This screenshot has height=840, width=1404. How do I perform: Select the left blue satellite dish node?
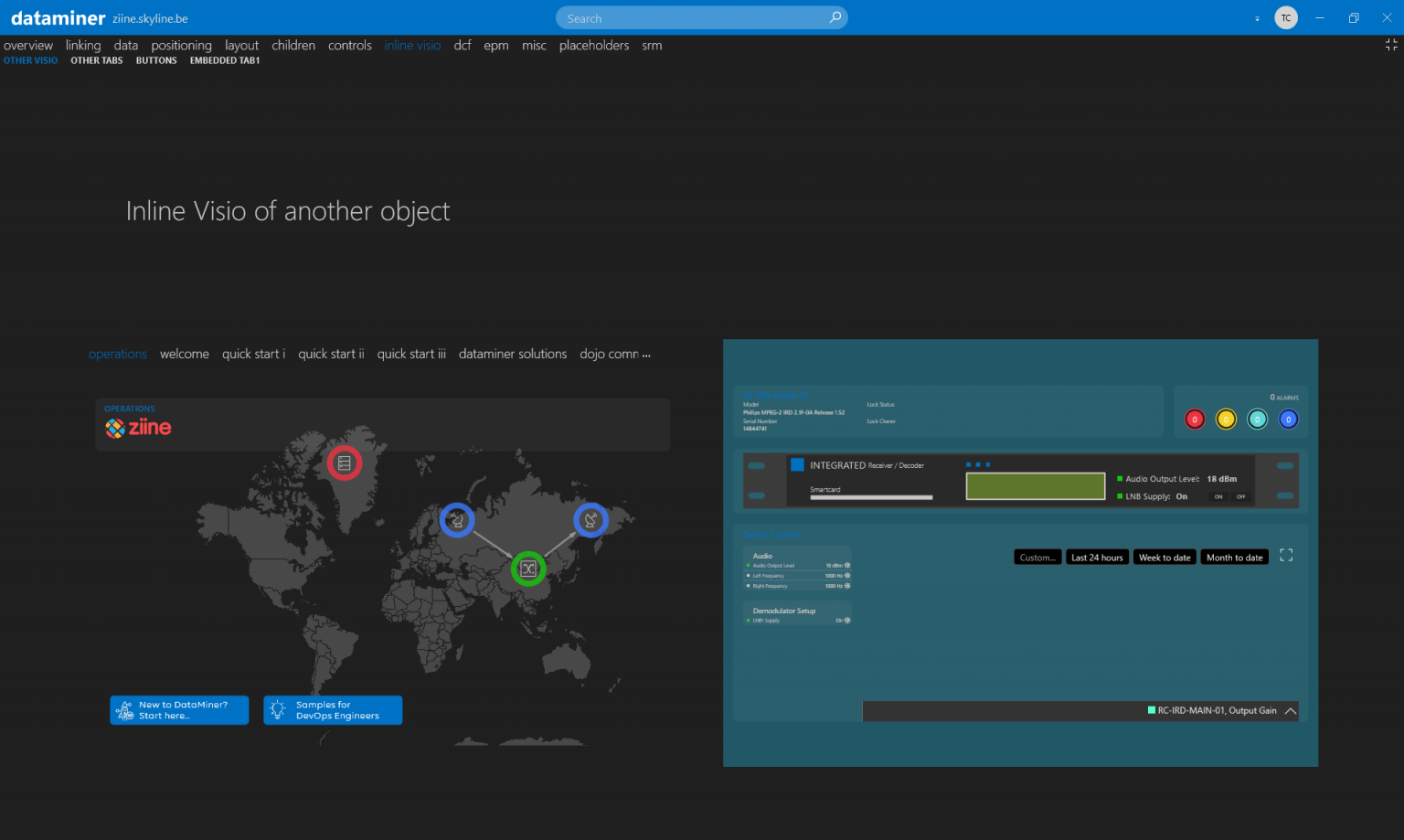(457, 520)
